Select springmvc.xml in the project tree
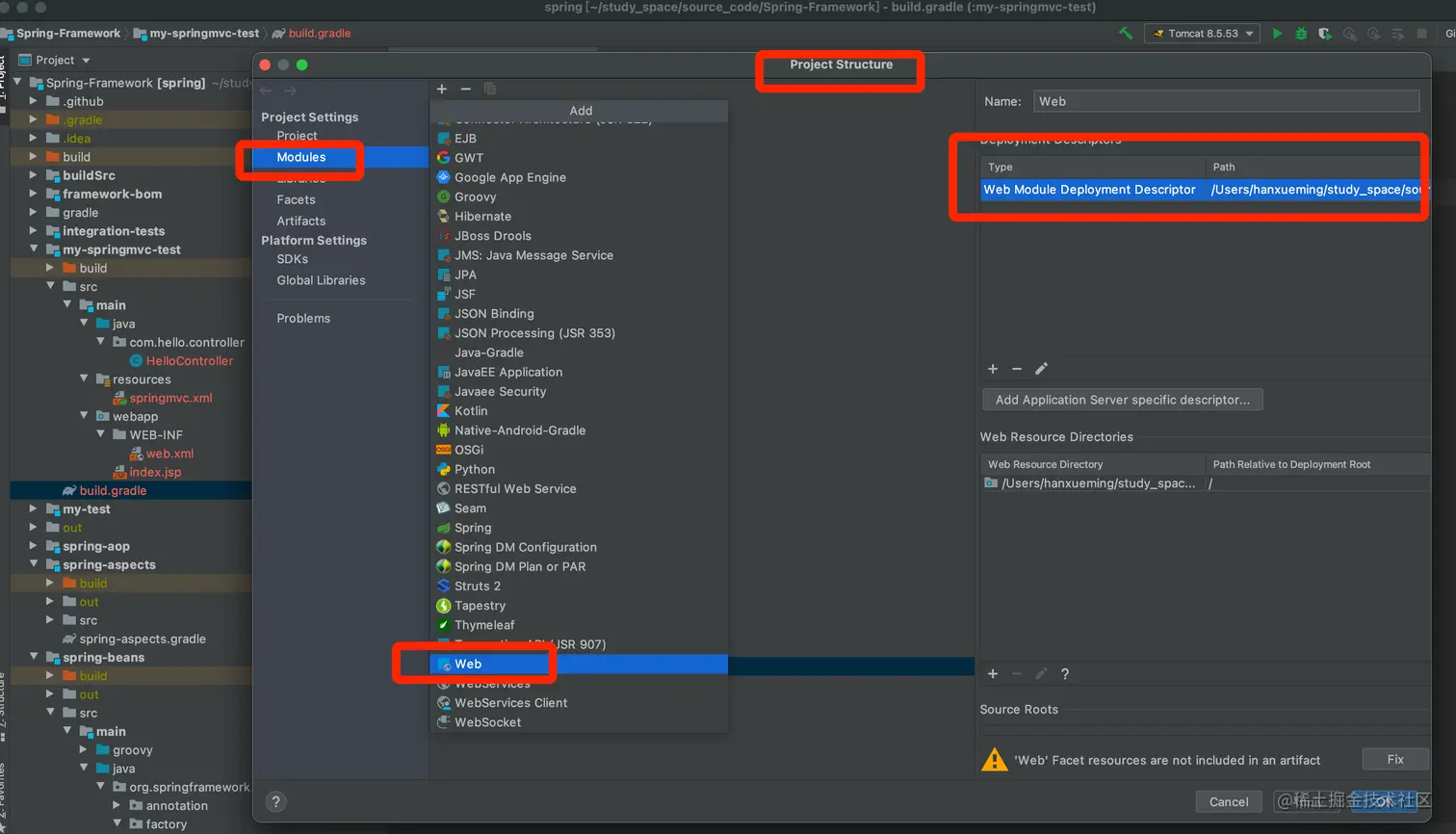The width and height of the screenshot is (1456, 834). [x=170, y=398]
